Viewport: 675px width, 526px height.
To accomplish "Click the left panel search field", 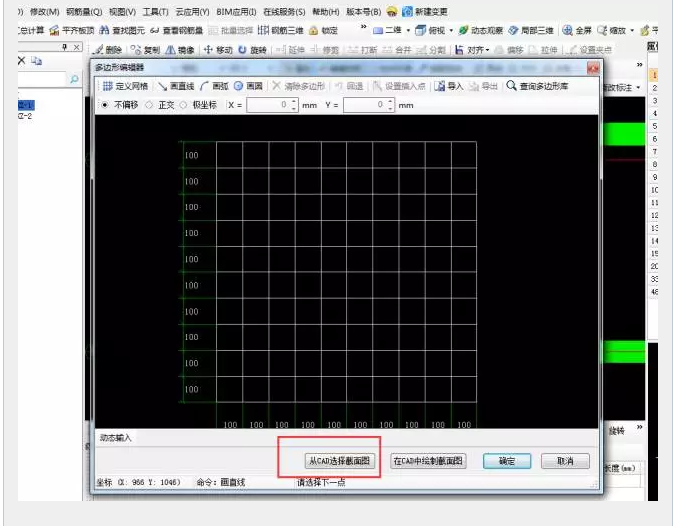I will point(43,79).
